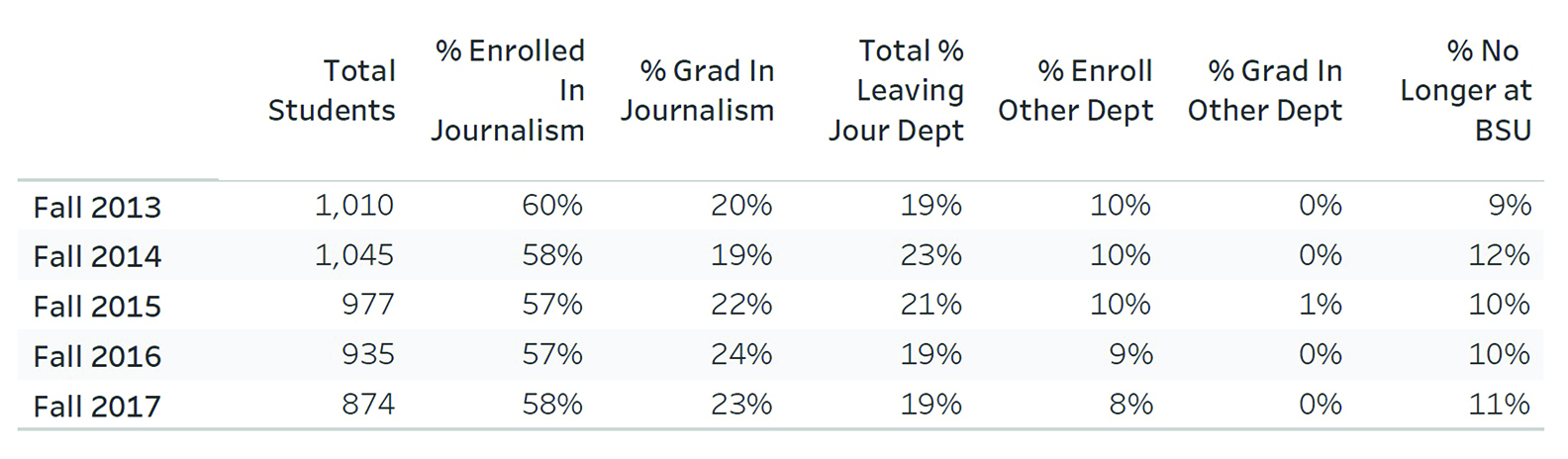Screen dimensions: 1568x459
Task: Click the 977 total students cell
Action: pos(367,305)
